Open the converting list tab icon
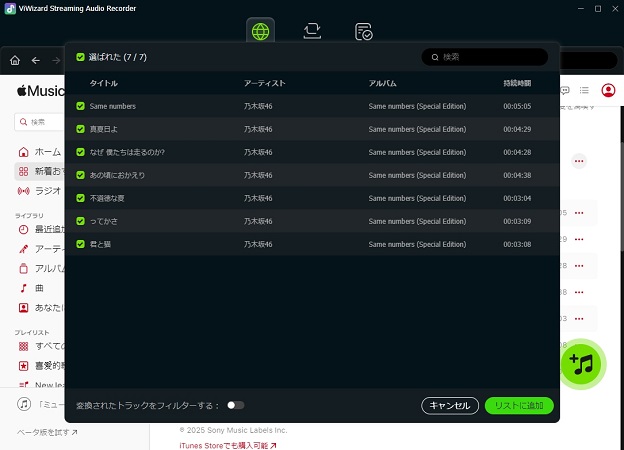This screenshot has height=450, width=624. (x=312, y=31)
